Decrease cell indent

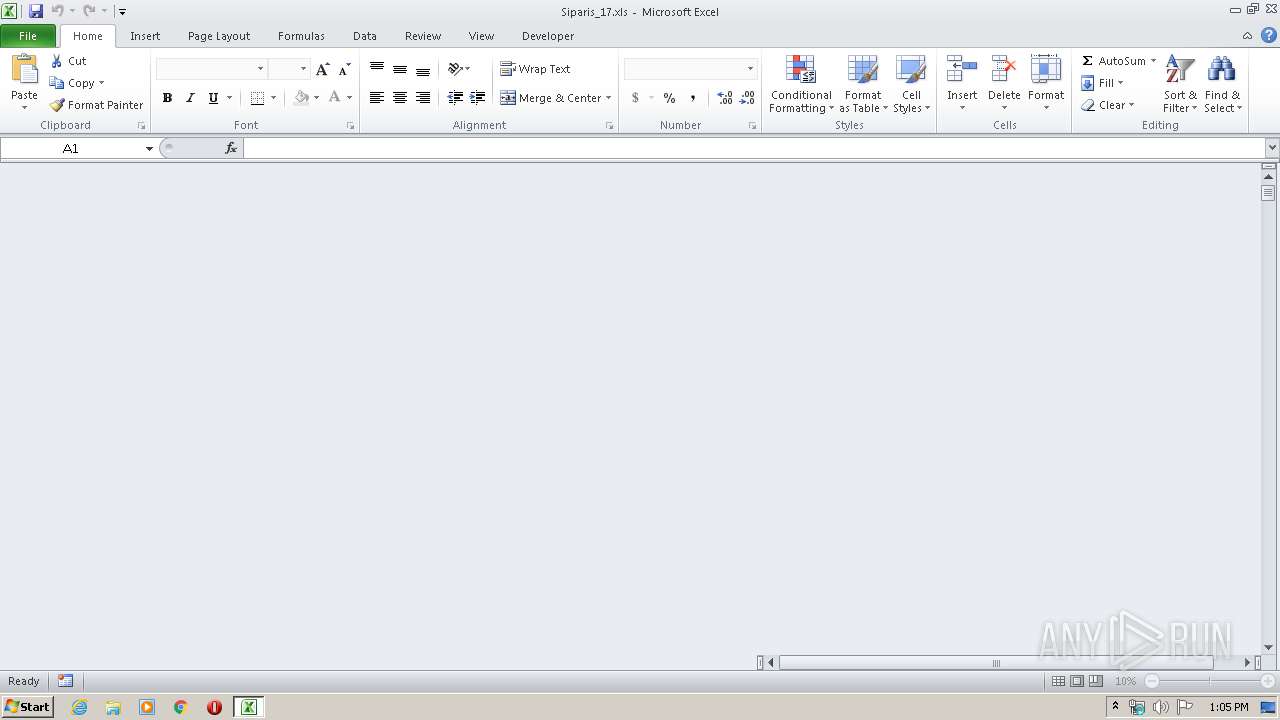coord(455,98)
